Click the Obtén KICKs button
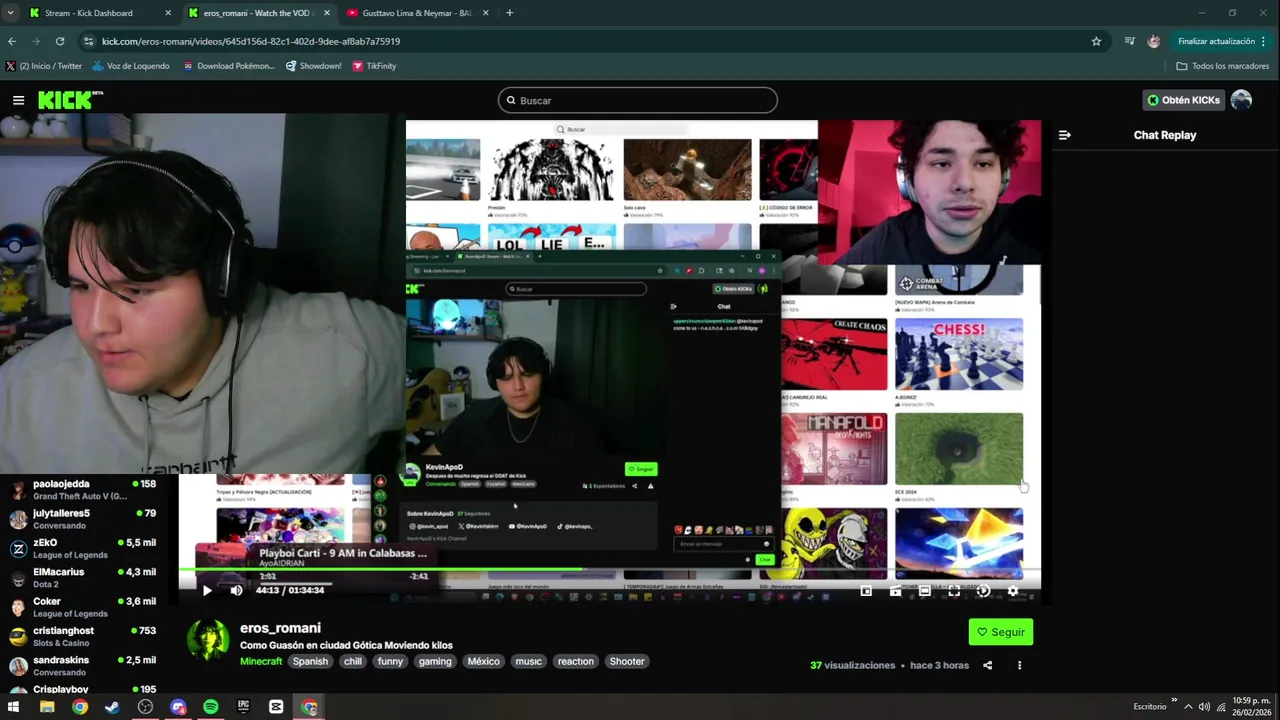Viewport: 1280px width, 720px height. coord(1183,100)
